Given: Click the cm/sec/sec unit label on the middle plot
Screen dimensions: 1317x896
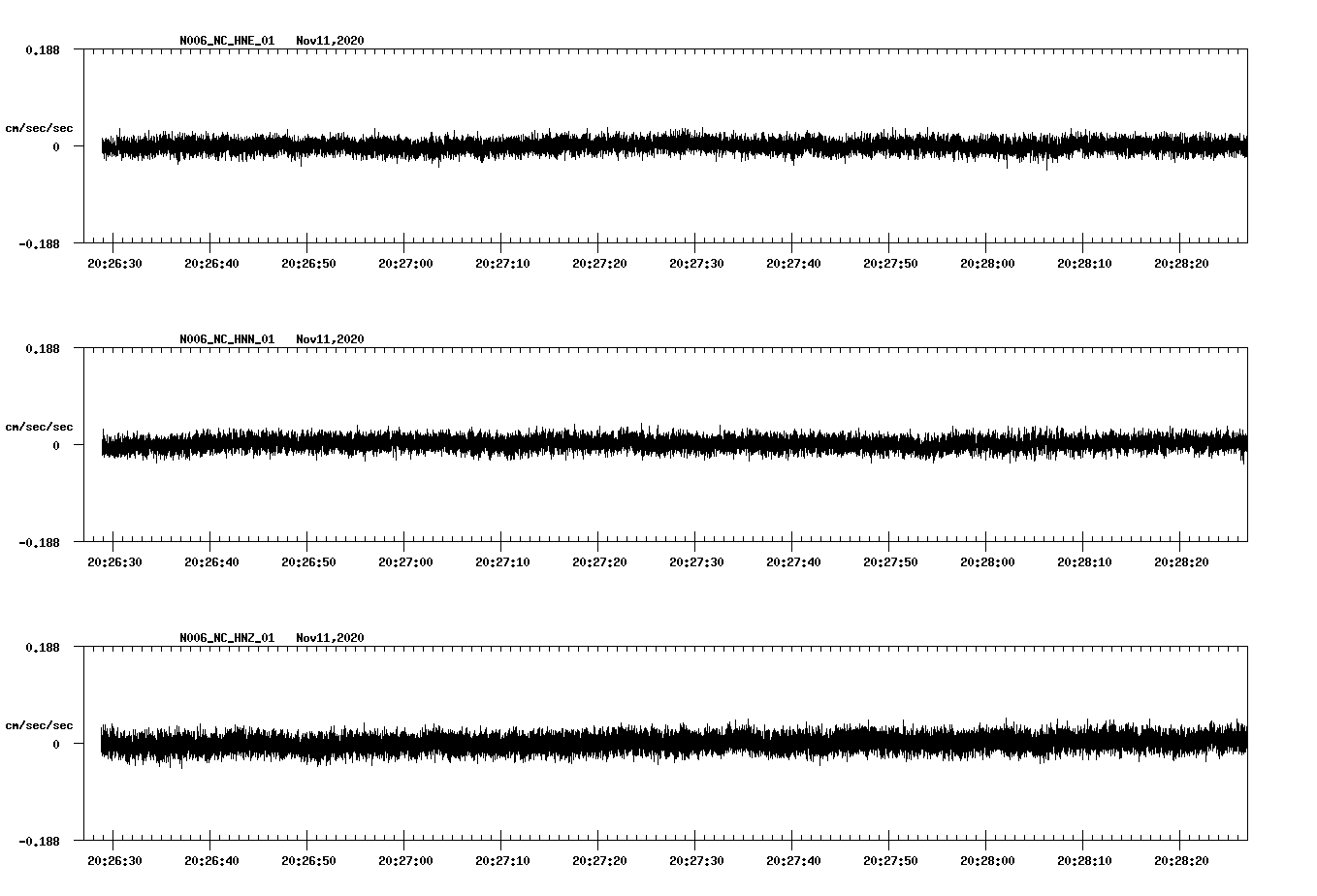Looking at the screenshot, I should 39,426.
